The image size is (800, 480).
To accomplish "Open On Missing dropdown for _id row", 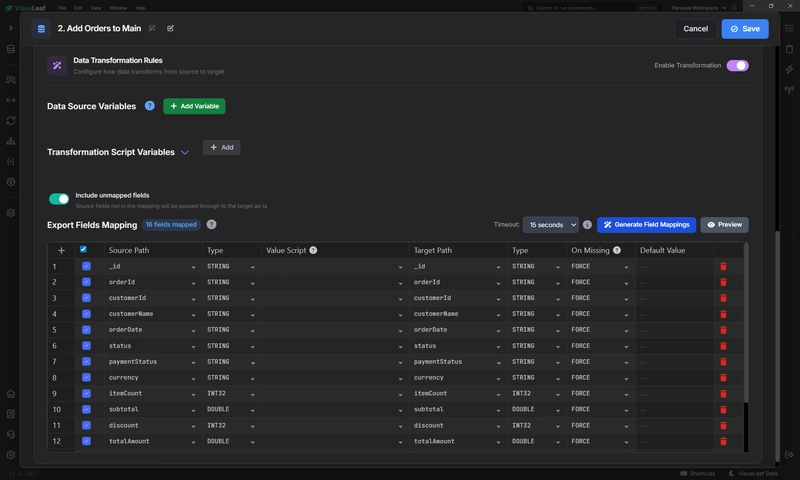I will [x=626, y=267].
